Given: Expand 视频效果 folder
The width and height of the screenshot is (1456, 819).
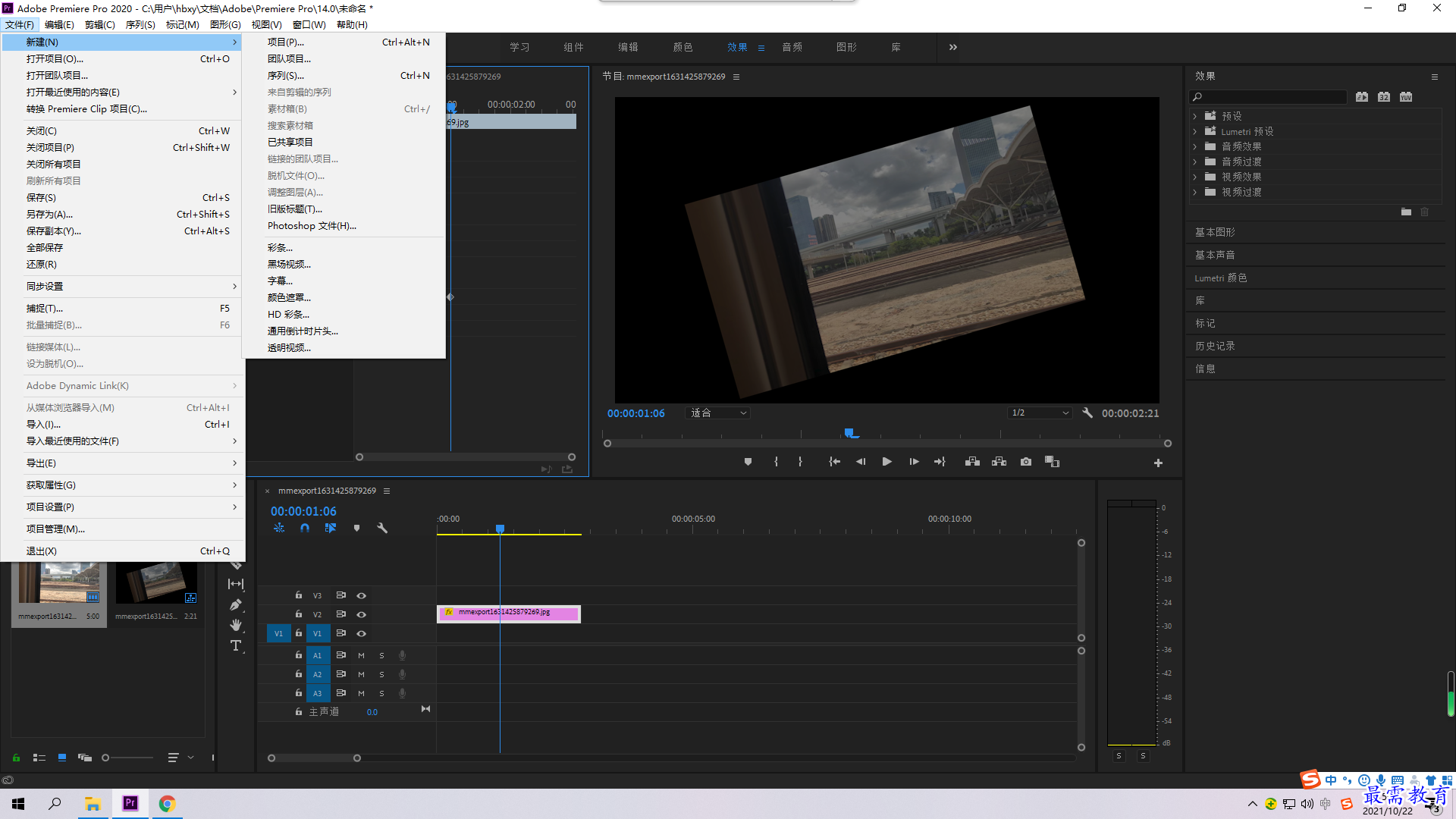Looking at the screenshot, I should click(x=1195, y=177).
